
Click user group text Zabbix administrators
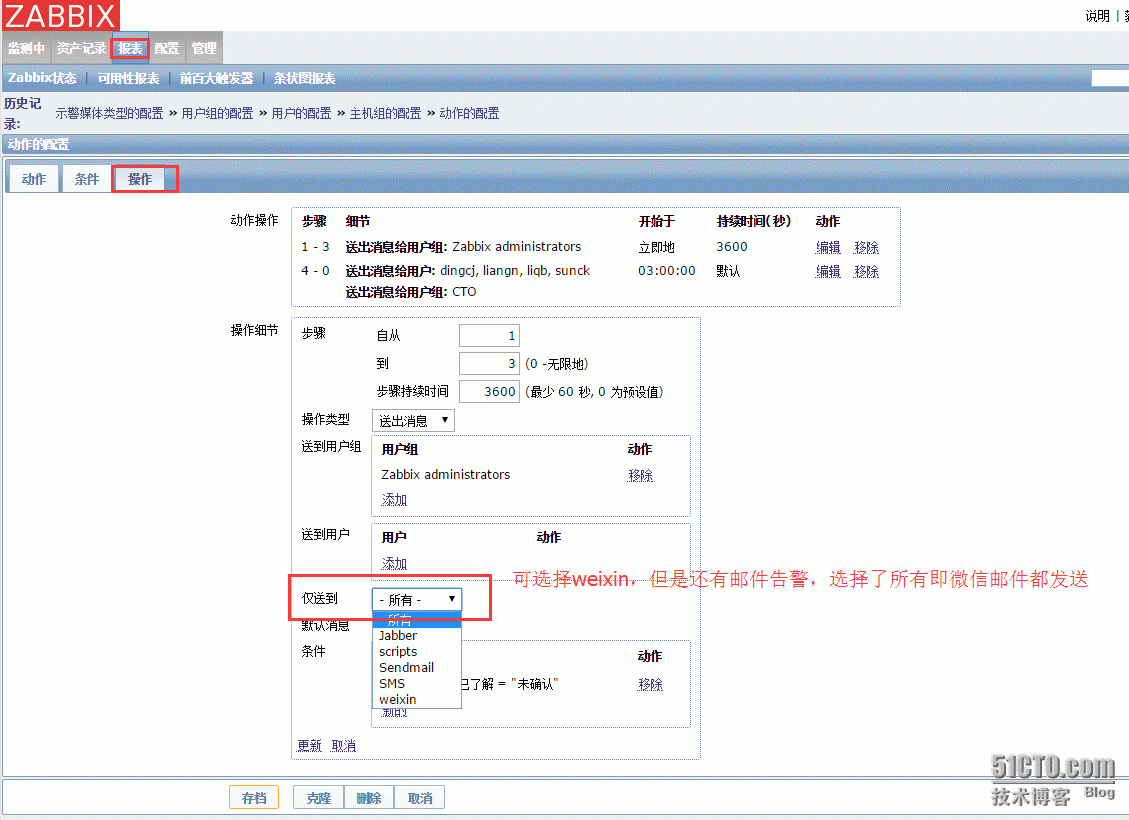coord(446,474)
